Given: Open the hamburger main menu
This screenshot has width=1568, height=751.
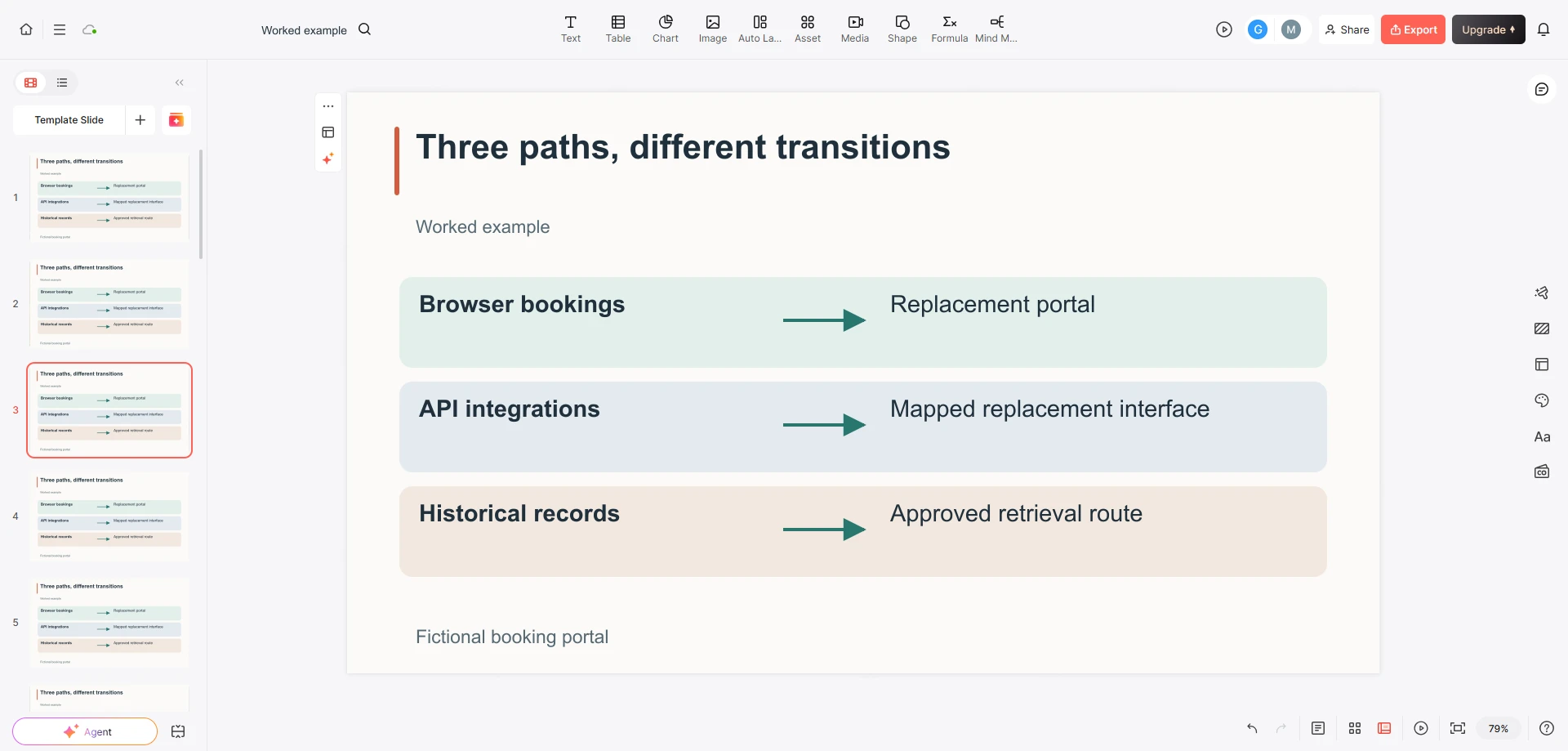Looking at the screenshot, I should point(60,29).
